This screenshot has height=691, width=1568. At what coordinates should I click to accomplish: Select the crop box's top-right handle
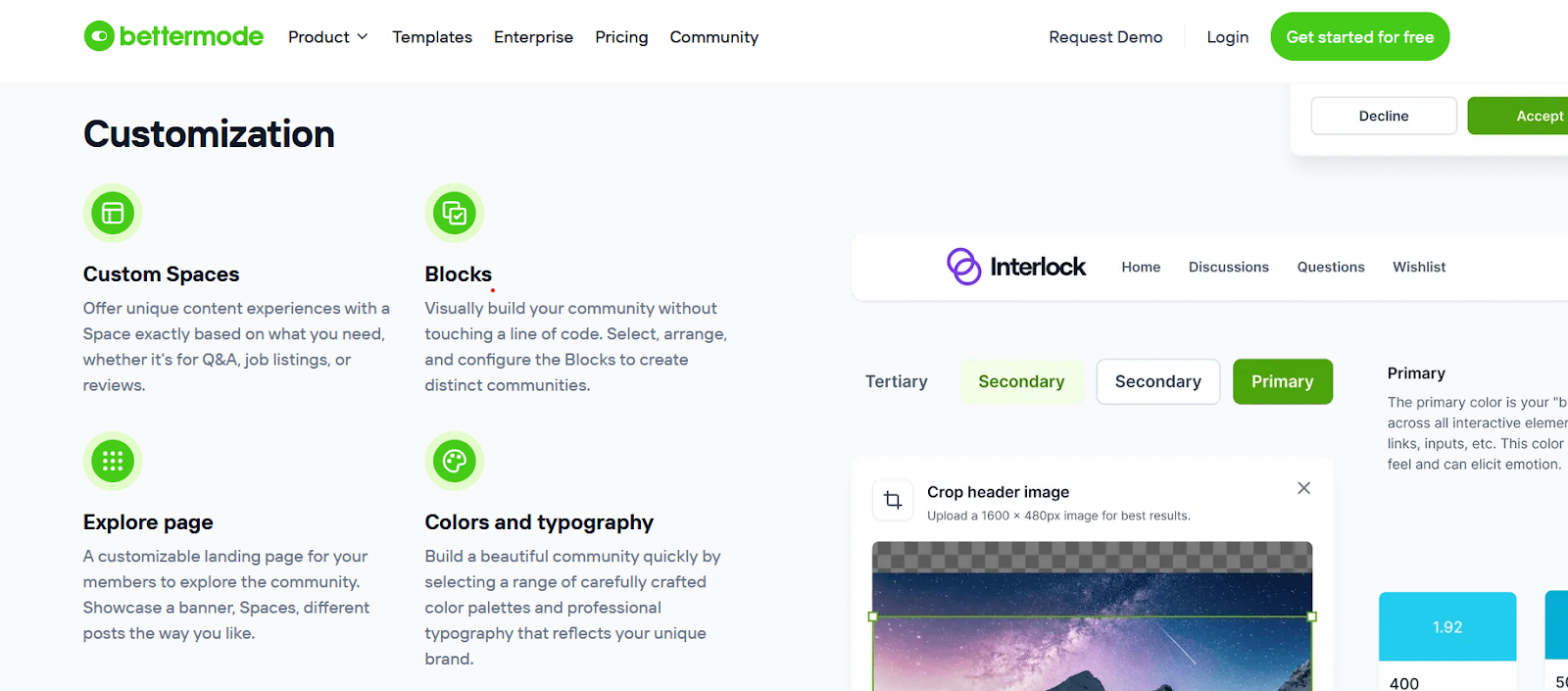1312,617
